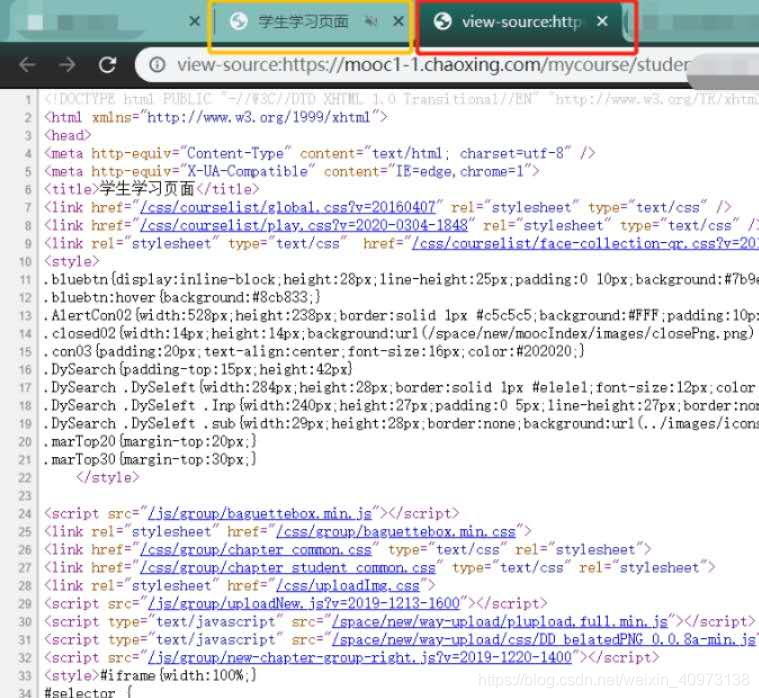This screenshot has width=759, height=698.
Task: Open the uploadNew.js?v=2019-1213-1600 link
Action: tap(304, 604)
